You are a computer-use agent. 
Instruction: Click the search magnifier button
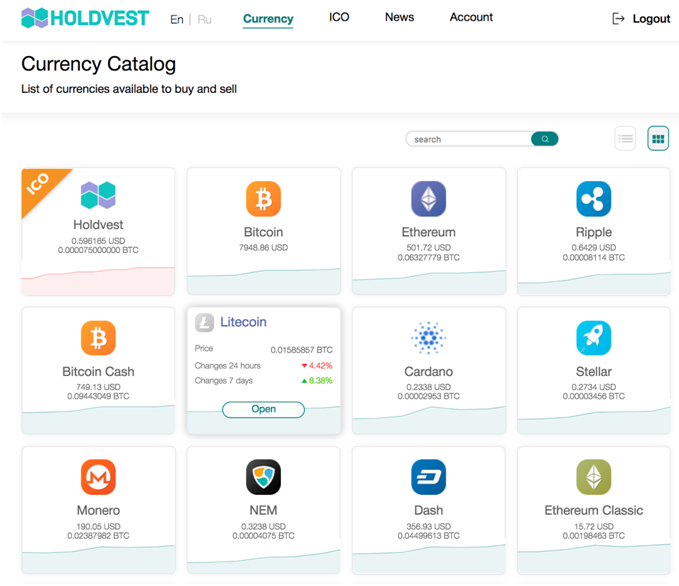point(545,139)
